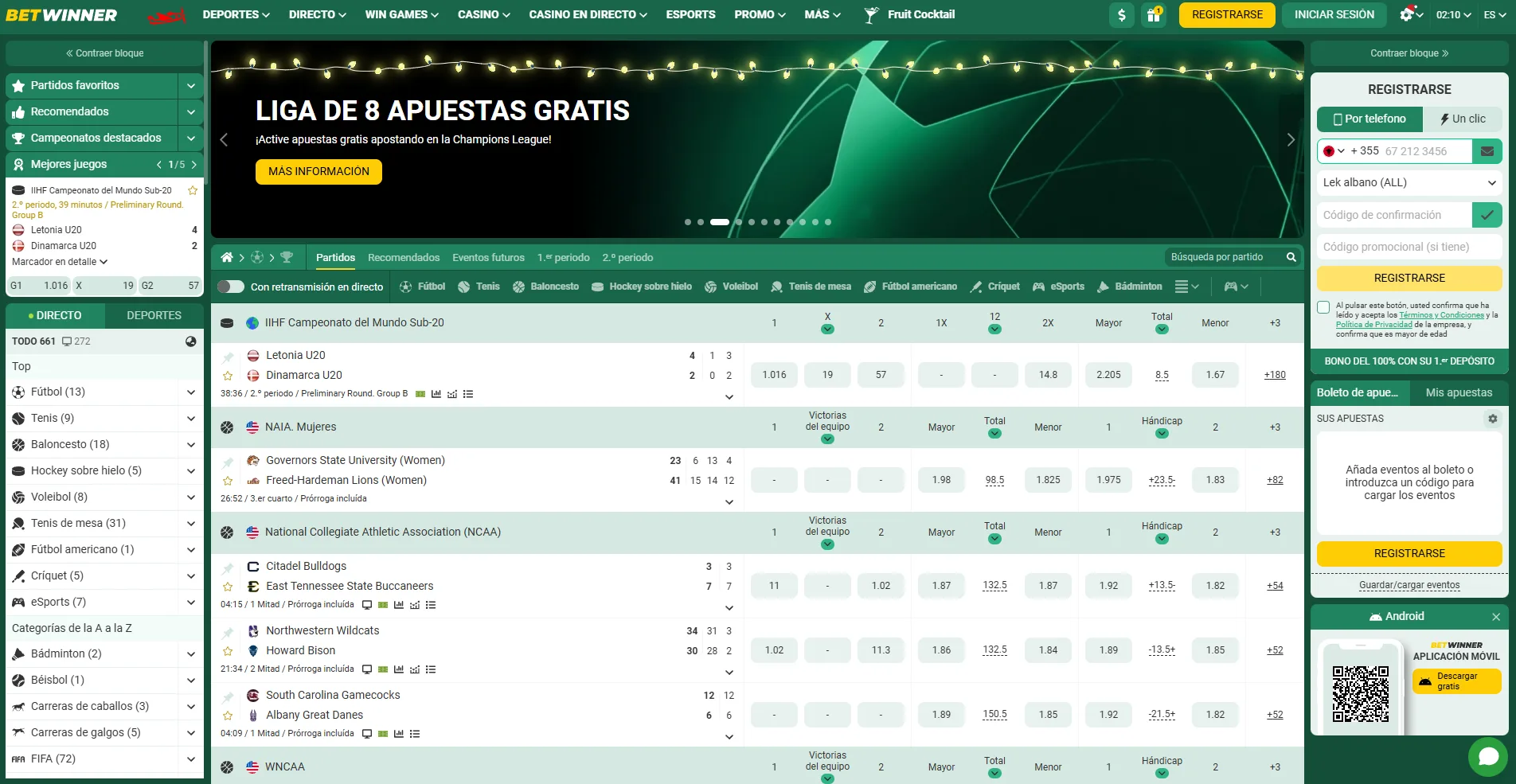
Task: Select the first banner carousel dot
Action: tap(688, 222)
